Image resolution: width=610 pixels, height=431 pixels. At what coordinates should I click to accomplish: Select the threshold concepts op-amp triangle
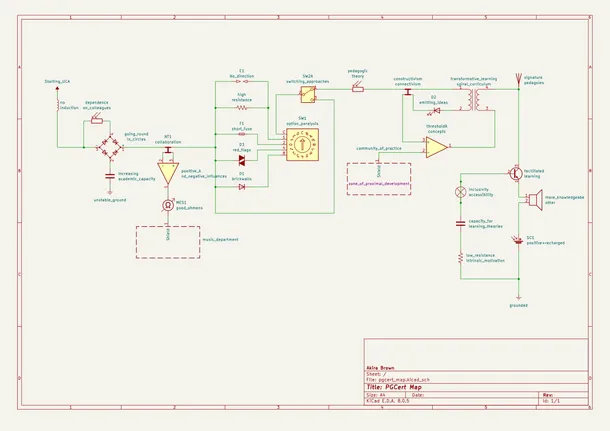(436, 148)
